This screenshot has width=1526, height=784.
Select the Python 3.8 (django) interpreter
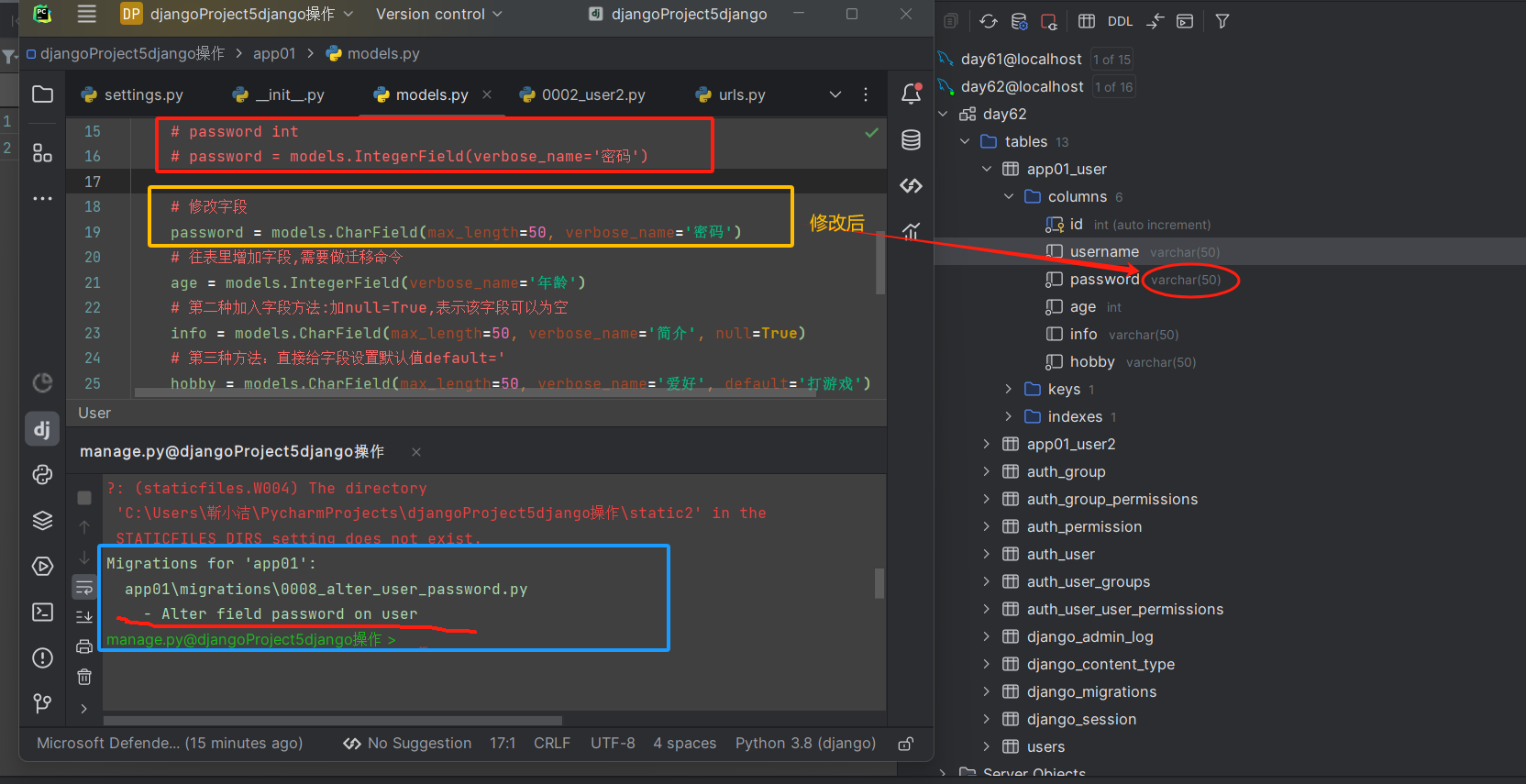[805, 744]
